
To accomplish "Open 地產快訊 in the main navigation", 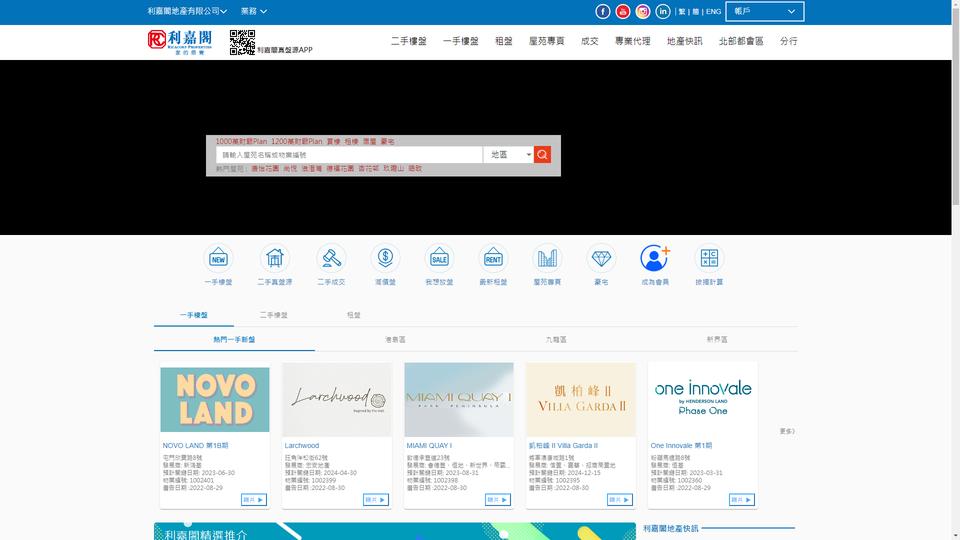I will coord(684,41).
